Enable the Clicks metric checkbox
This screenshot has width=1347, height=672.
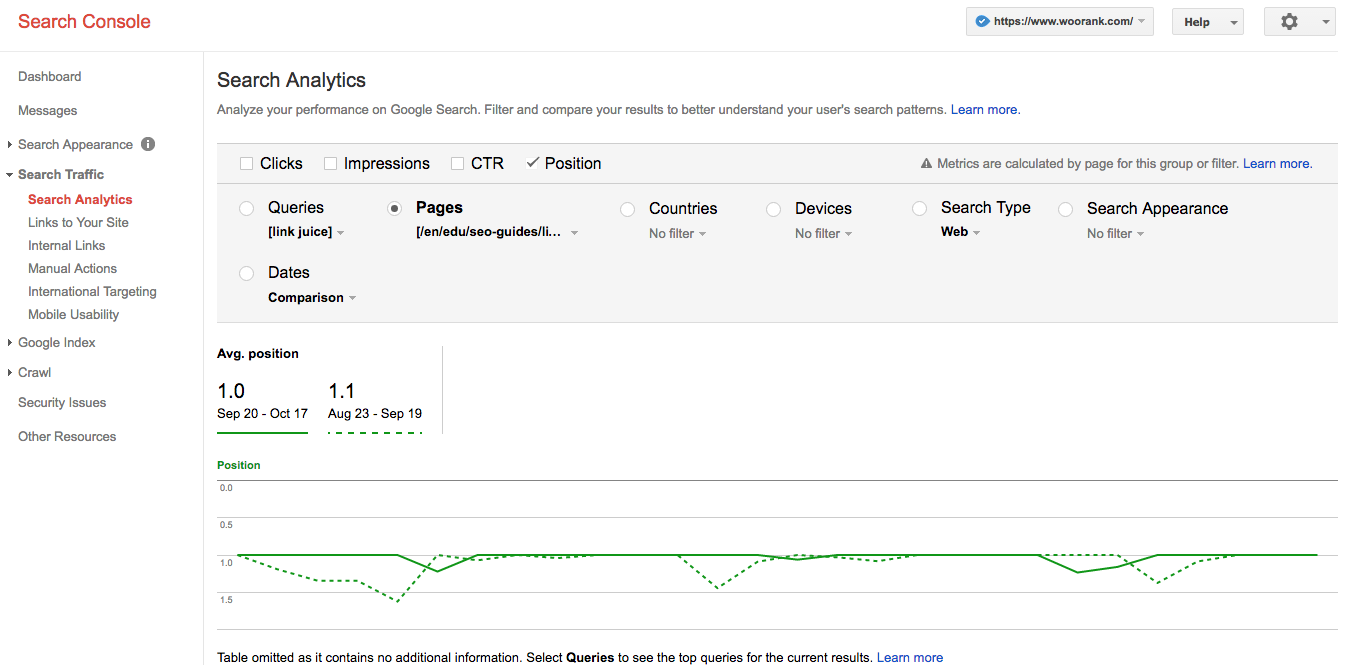point(245,162)
